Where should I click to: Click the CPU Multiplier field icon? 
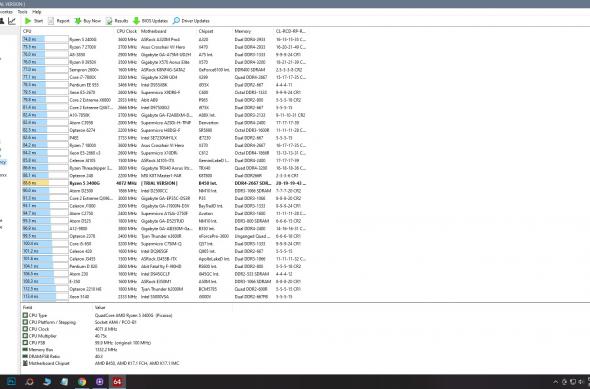(25, 336)
